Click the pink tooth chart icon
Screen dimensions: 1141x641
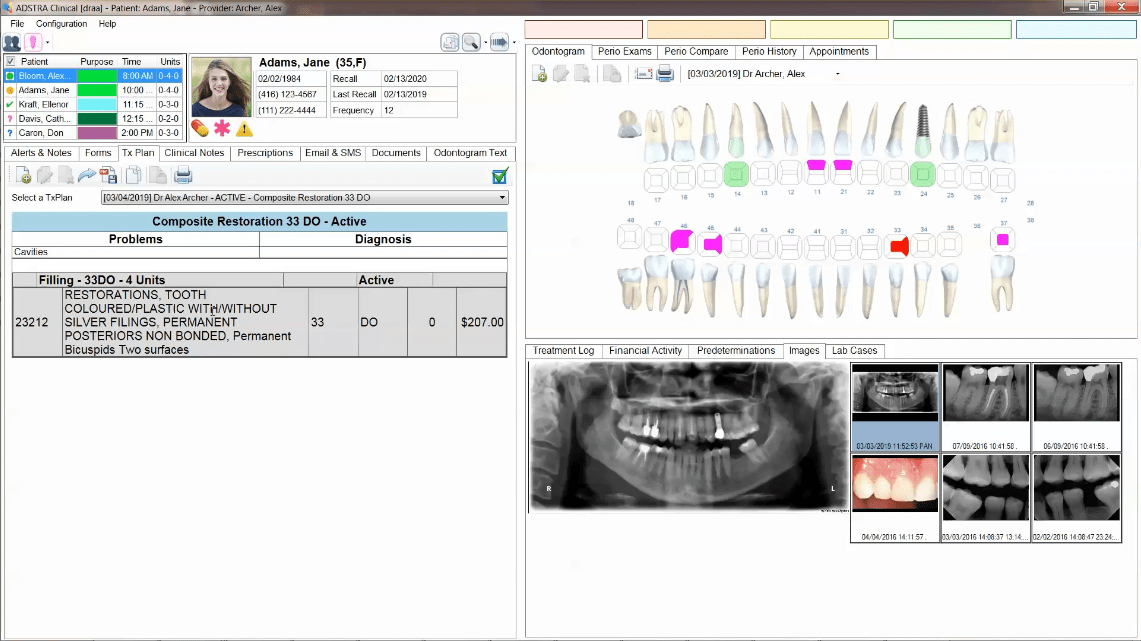tap(33, 42)
